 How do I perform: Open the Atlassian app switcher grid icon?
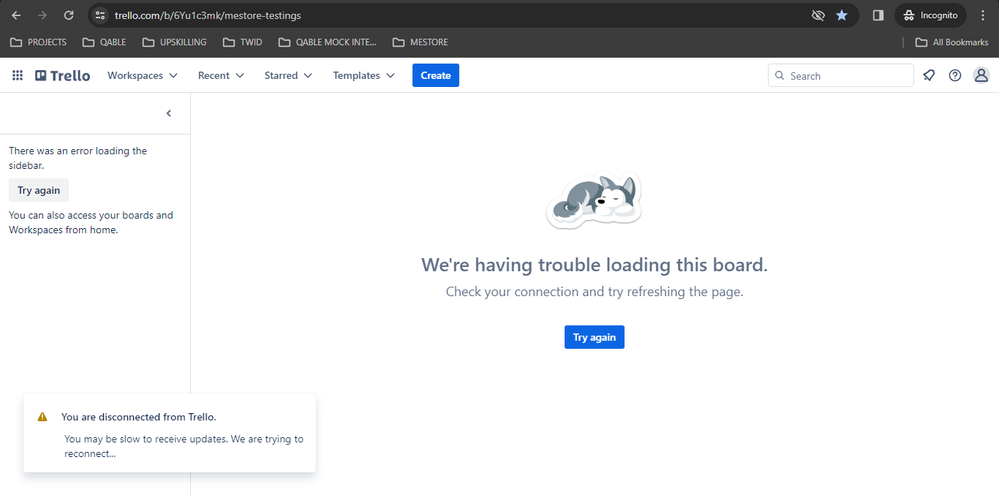18,75
